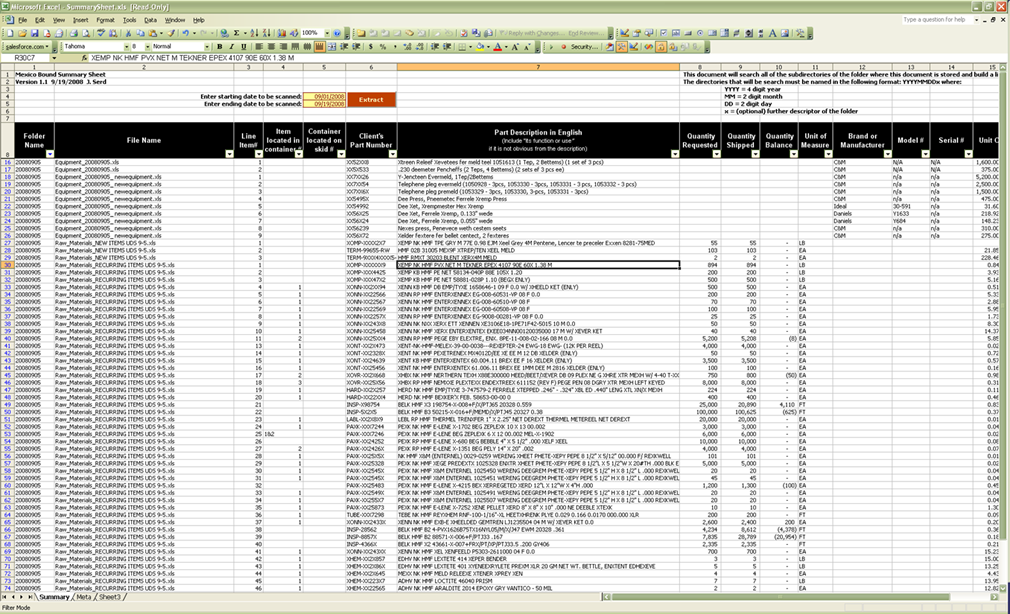Sort descending Z to A
The height and width of the screenshot is (614, 1010).
tap(267, 33)
